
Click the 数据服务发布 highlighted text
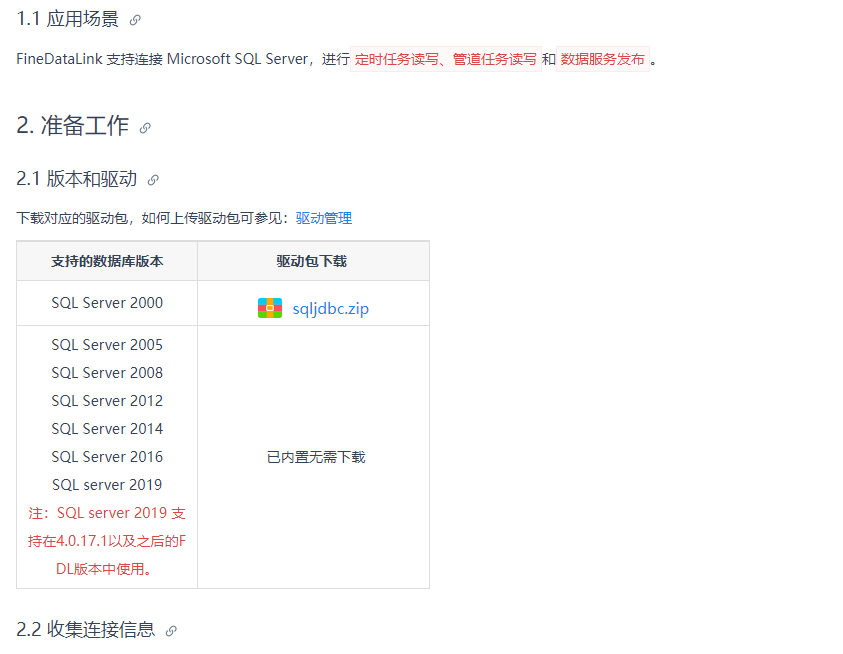[x=603, y=59]
